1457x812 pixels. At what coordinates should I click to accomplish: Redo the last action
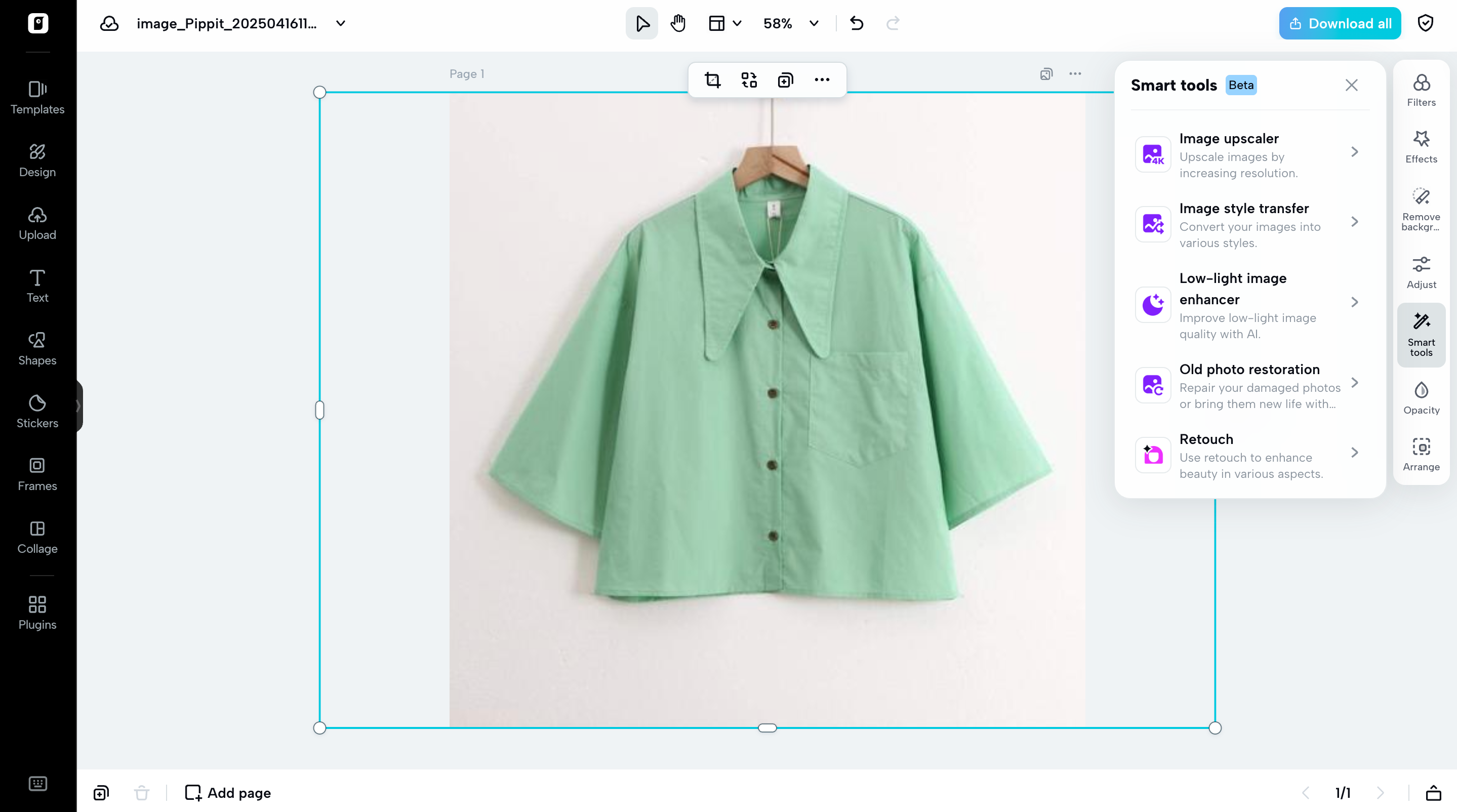(893, 23)
